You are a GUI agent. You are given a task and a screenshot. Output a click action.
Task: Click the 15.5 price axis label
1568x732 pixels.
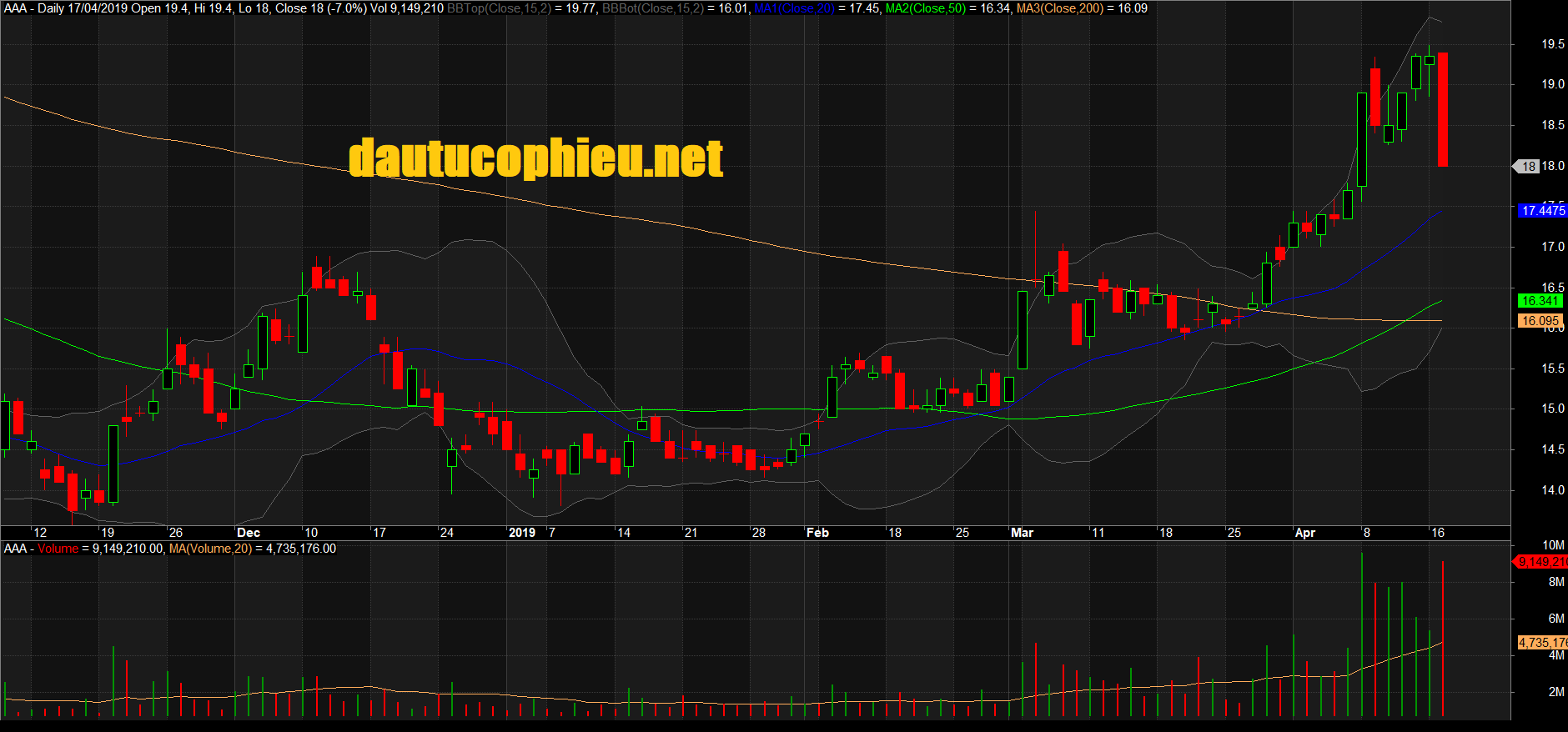tap(1553, 369)
